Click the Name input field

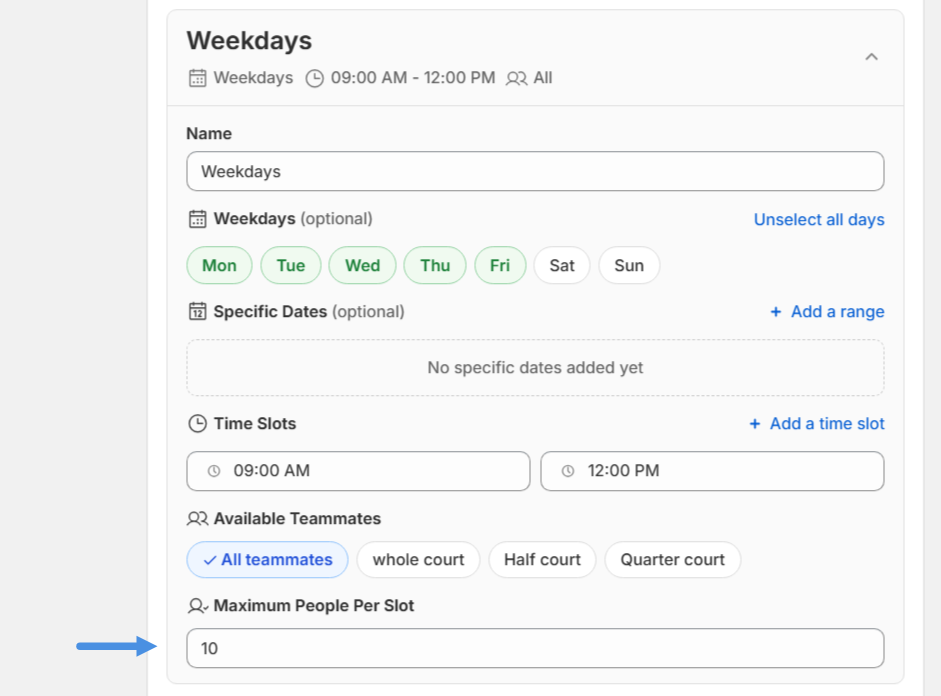click(535, 171)
